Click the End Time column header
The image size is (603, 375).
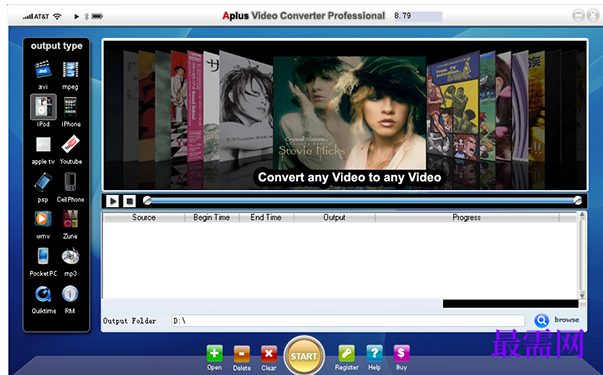click(x=266, y=217)
